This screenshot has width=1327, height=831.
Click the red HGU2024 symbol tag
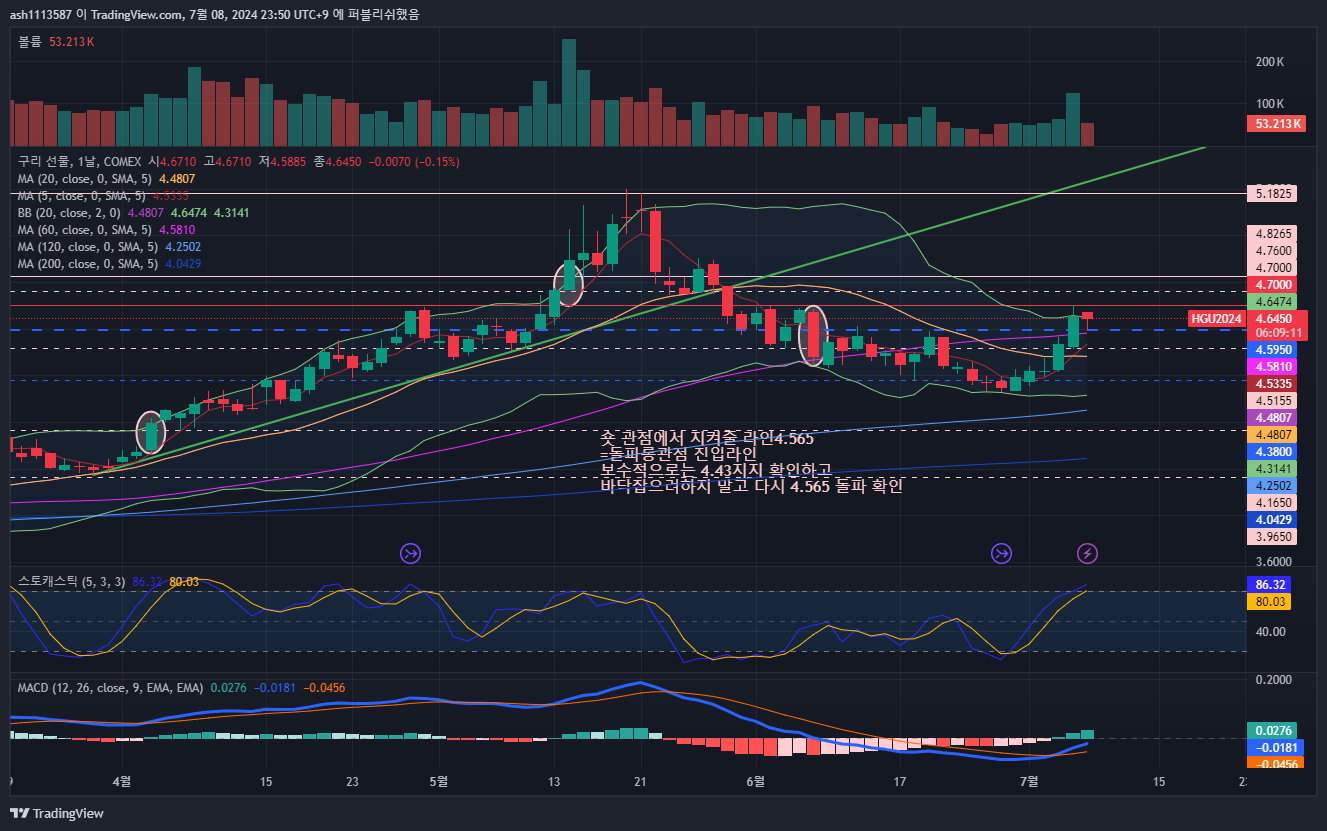[1217, 318]
